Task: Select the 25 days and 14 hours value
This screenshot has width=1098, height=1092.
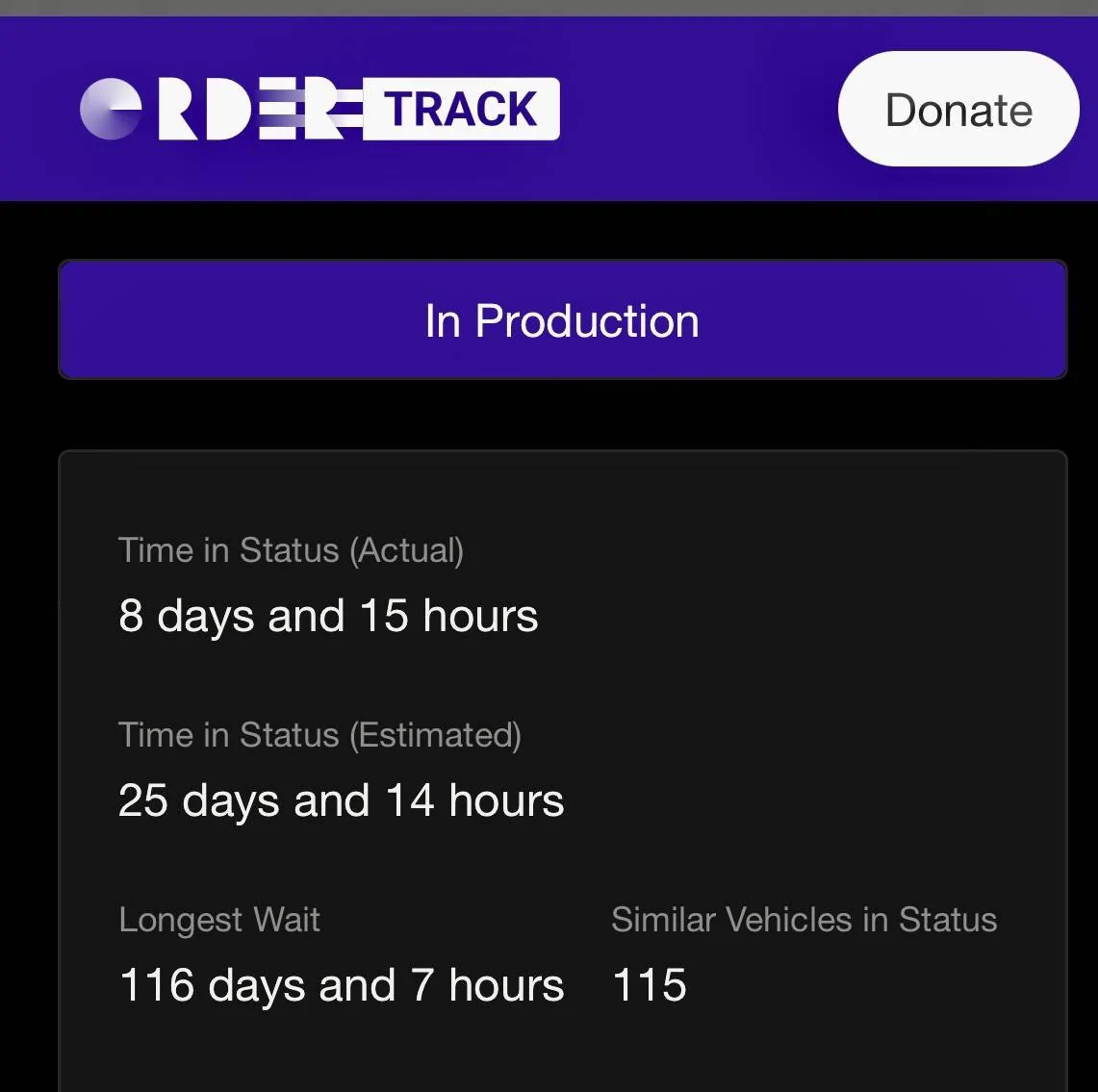Action: 341,800
